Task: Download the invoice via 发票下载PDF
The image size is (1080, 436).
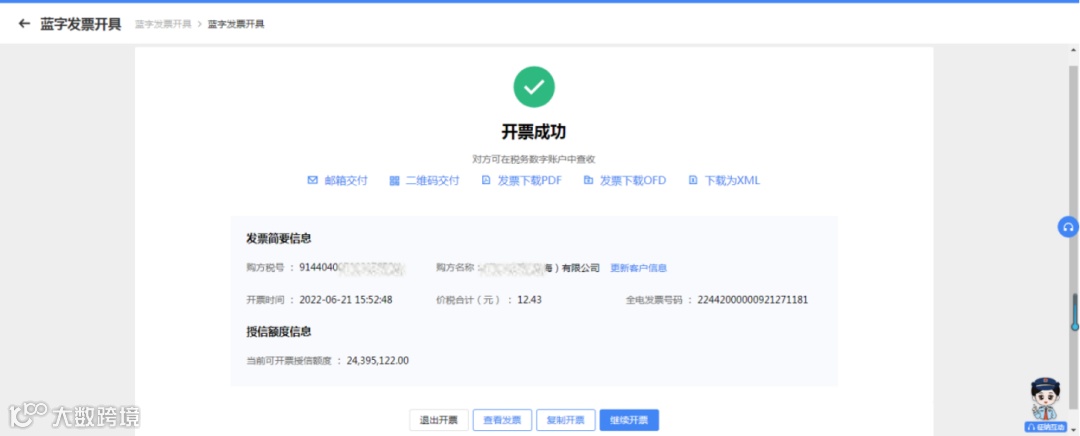Action: [x=529, y=180]
